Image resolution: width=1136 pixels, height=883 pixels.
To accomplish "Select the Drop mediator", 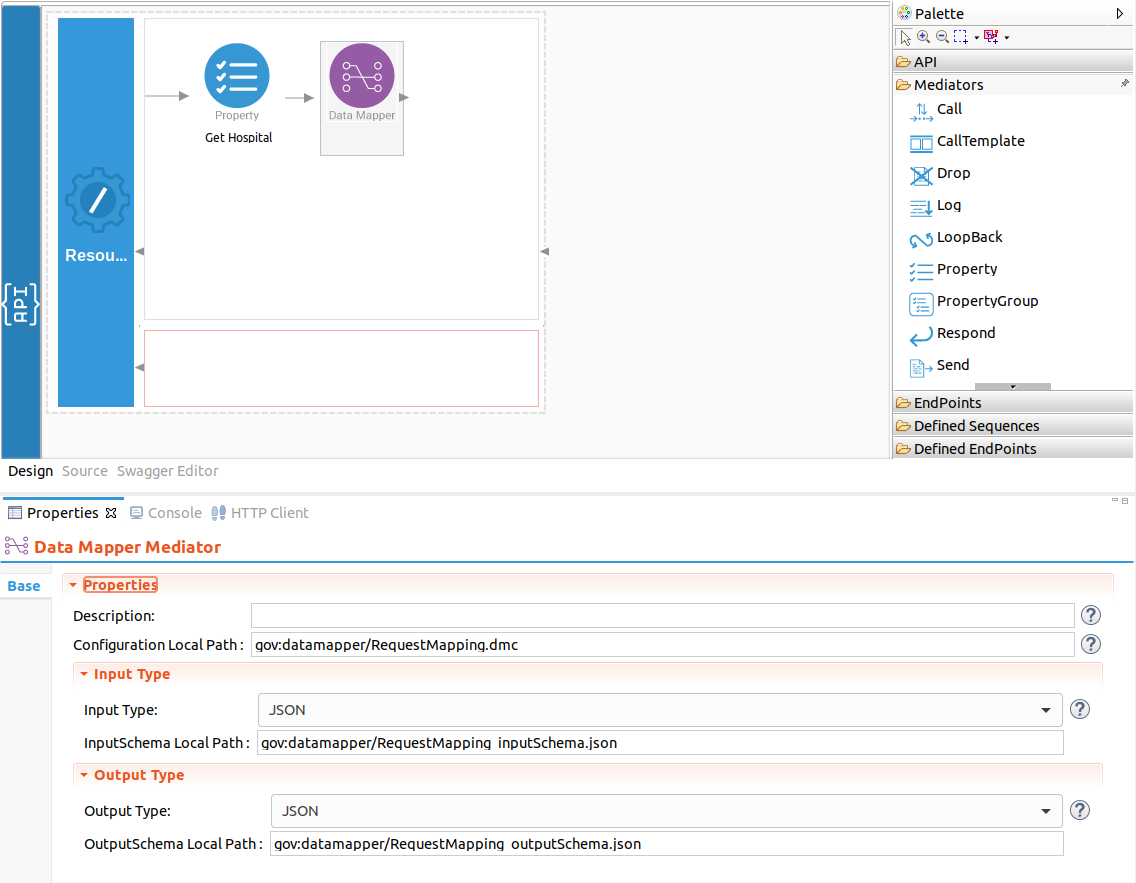I will tap(952, 173).
